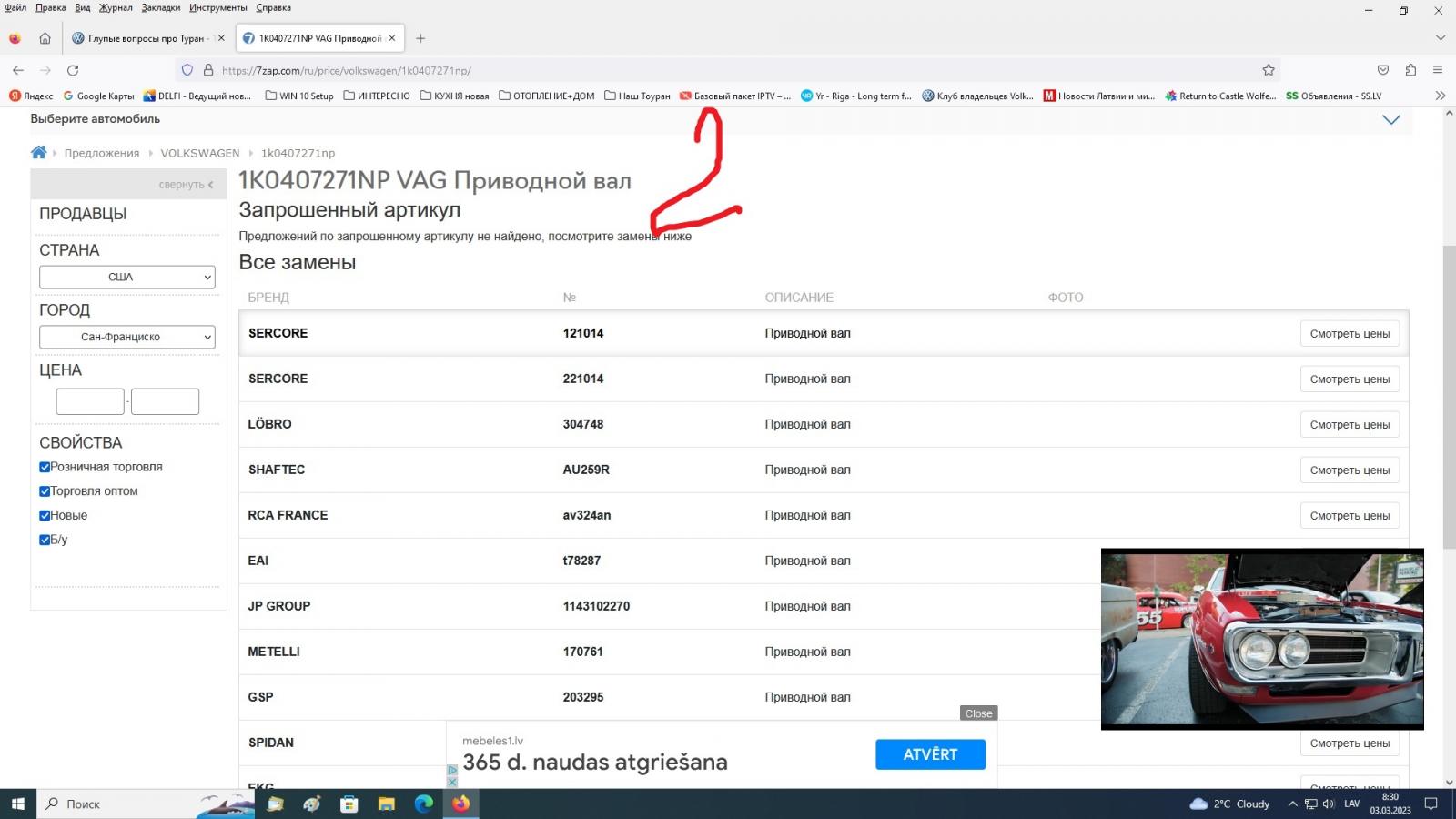Click Смотреть цены for LÖBRO 304748

tap(1350, 425)
